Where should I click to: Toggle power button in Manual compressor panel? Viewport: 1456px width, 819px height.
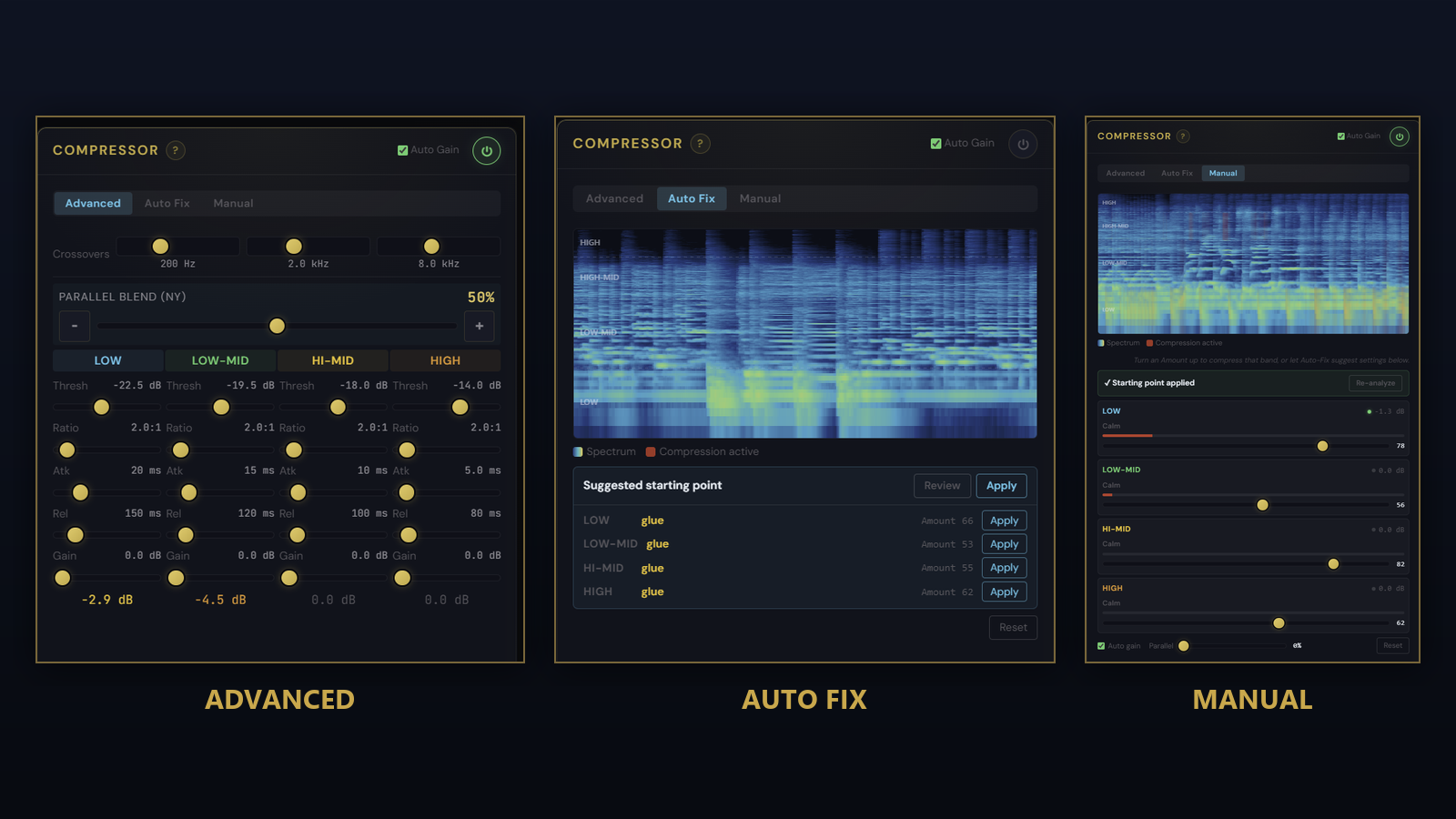coord(1400,136)
